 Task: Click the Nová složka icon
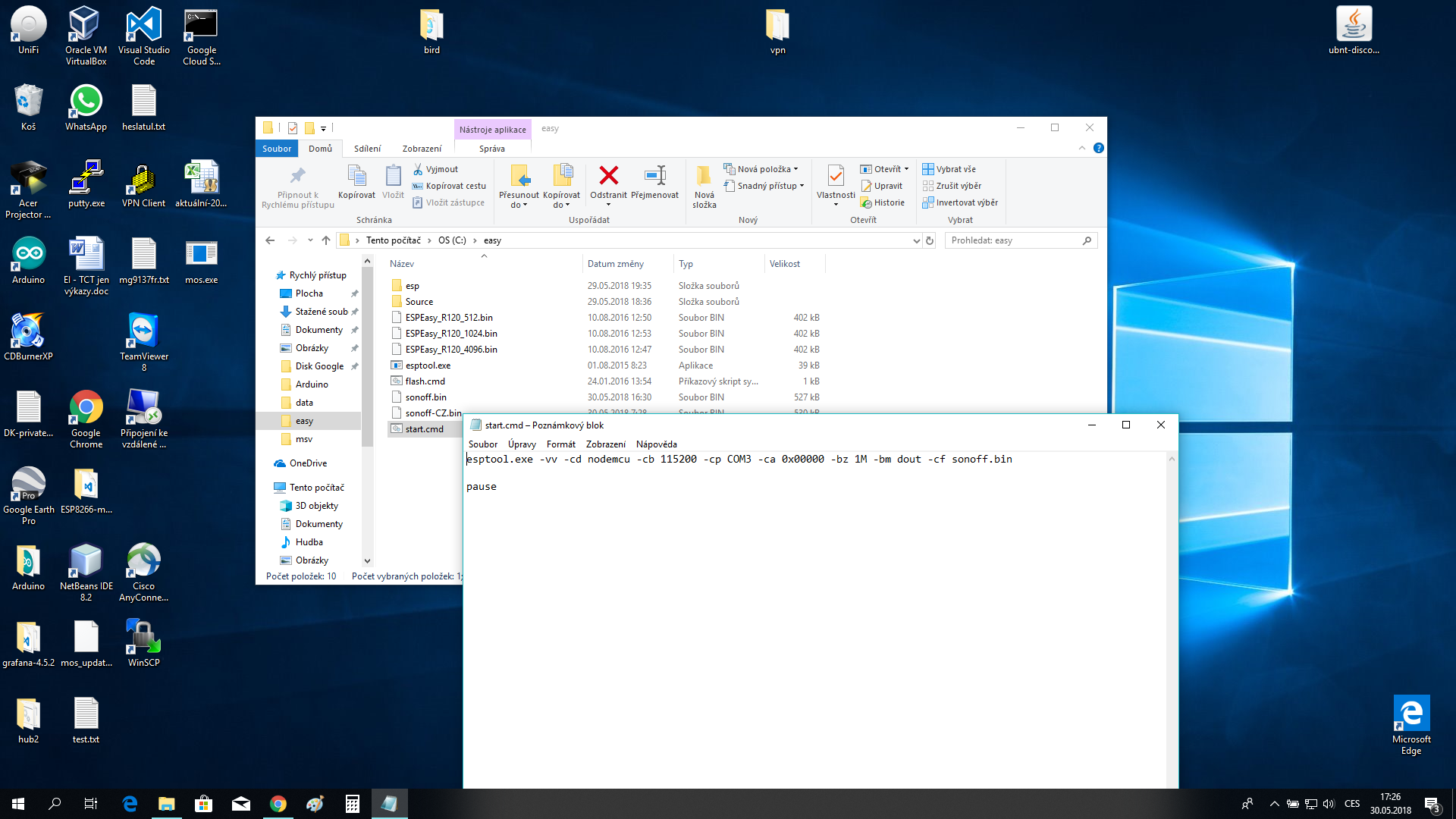coord(704,176)
